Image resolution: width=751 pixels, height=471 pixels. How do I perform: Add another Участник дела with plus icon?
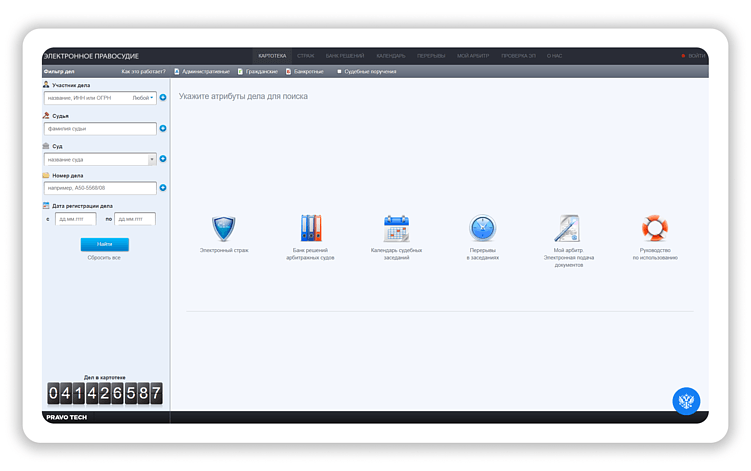pyautogui.click(x=163, y=97)
